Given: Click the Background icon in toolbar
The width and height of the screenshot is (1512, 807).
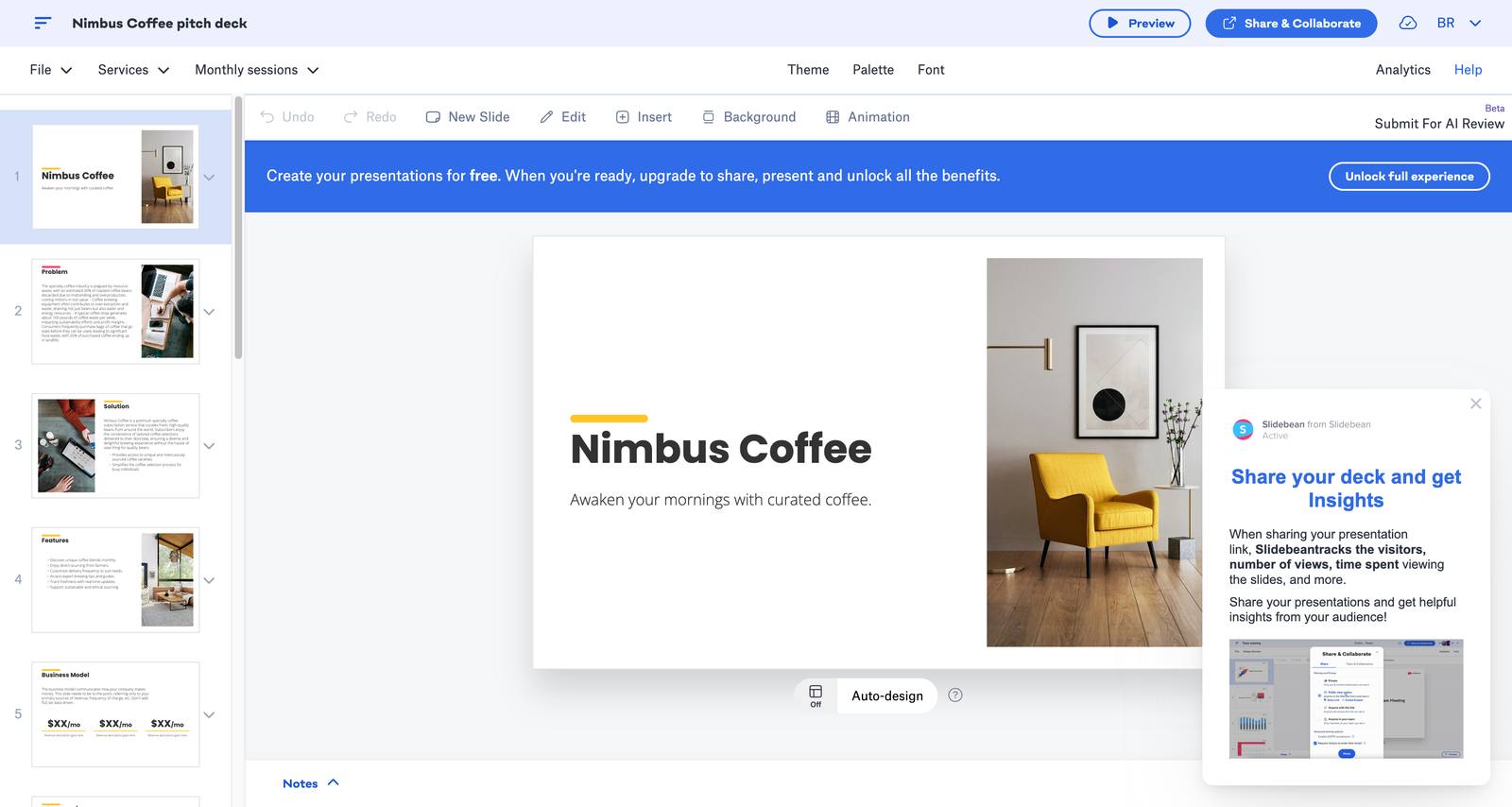Looking at the screenshot, I should (x=709, y=117).
